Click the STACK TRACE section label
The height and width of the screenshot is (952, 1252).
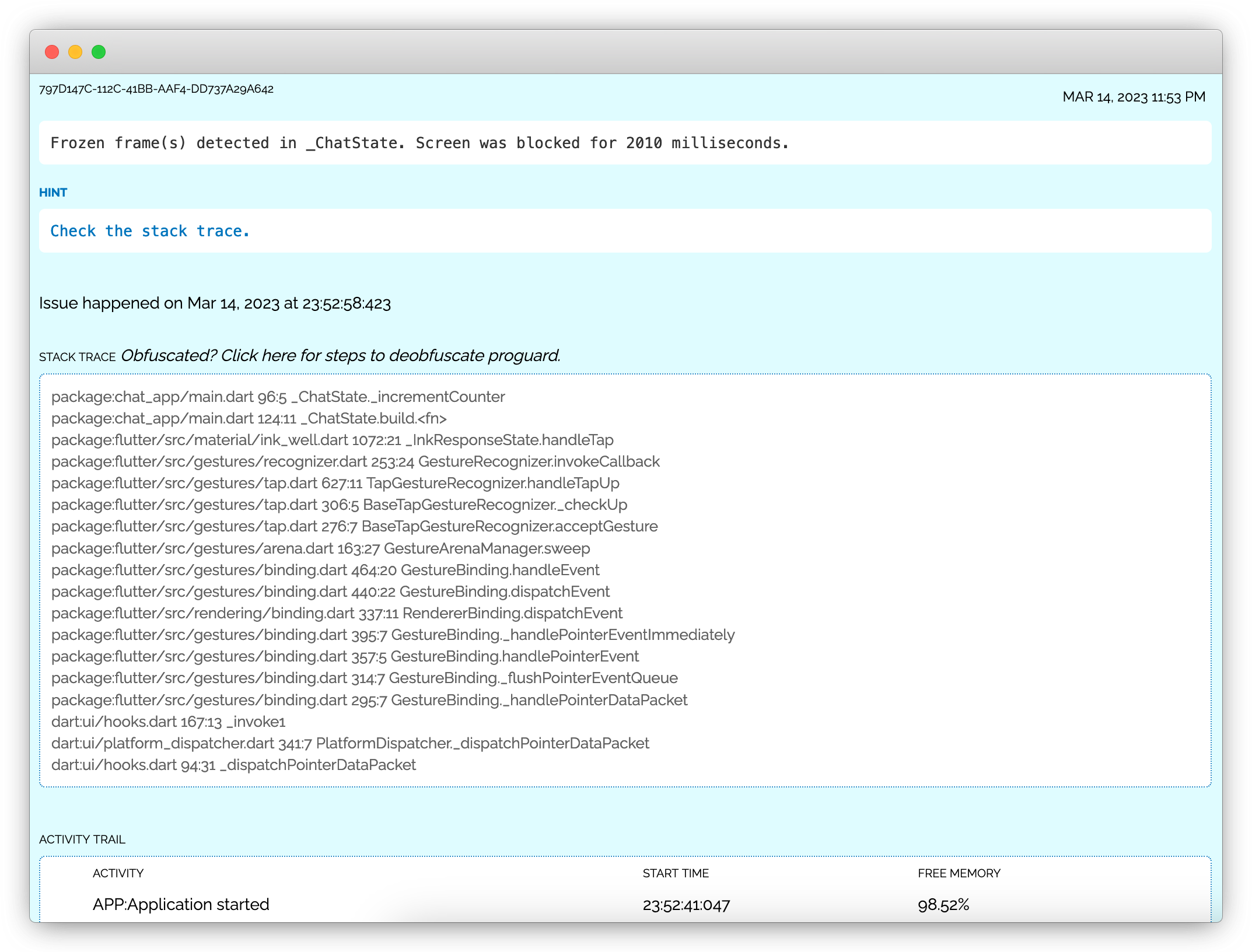[77, 357]
